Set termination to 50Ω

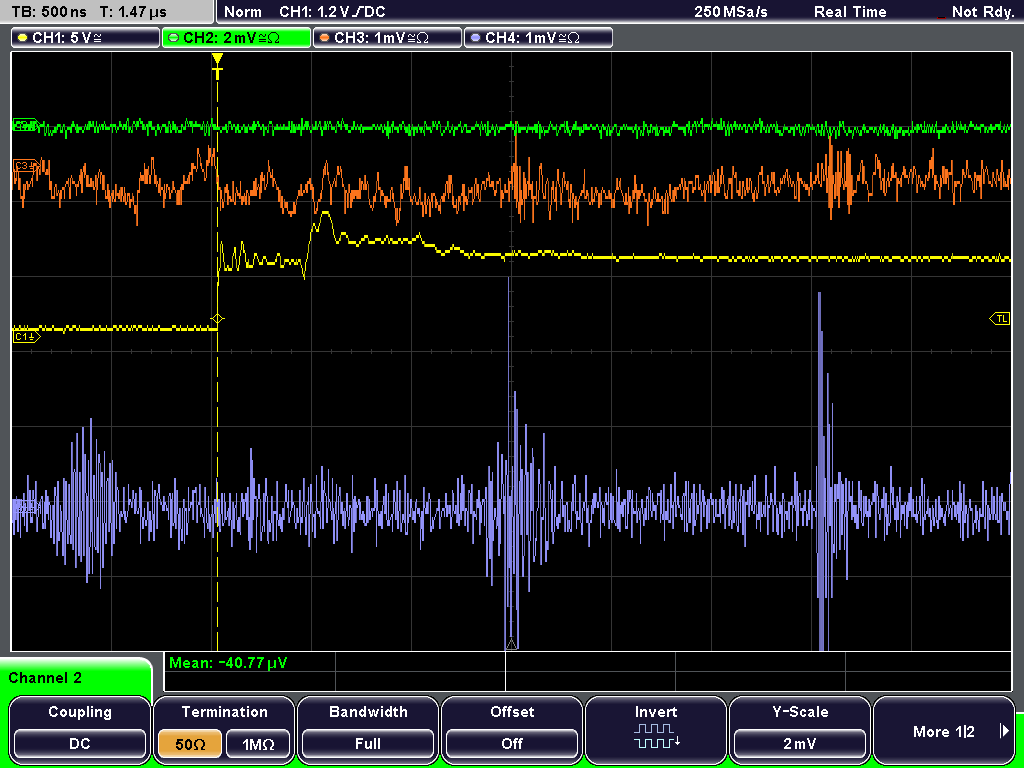click(191, 744)
